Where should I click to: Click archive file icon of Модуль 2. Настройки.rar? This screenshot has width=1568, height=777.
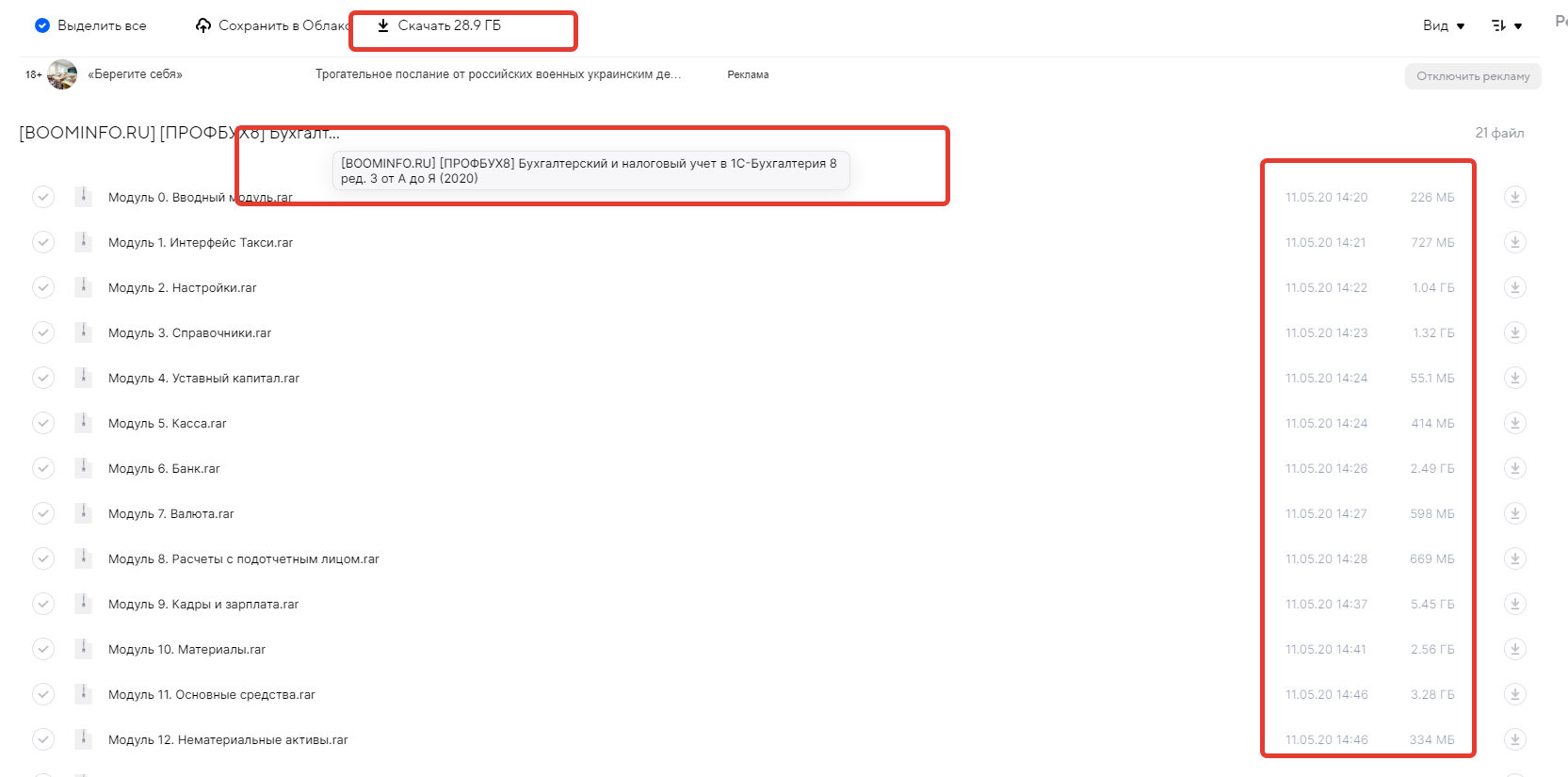(84, 286)
